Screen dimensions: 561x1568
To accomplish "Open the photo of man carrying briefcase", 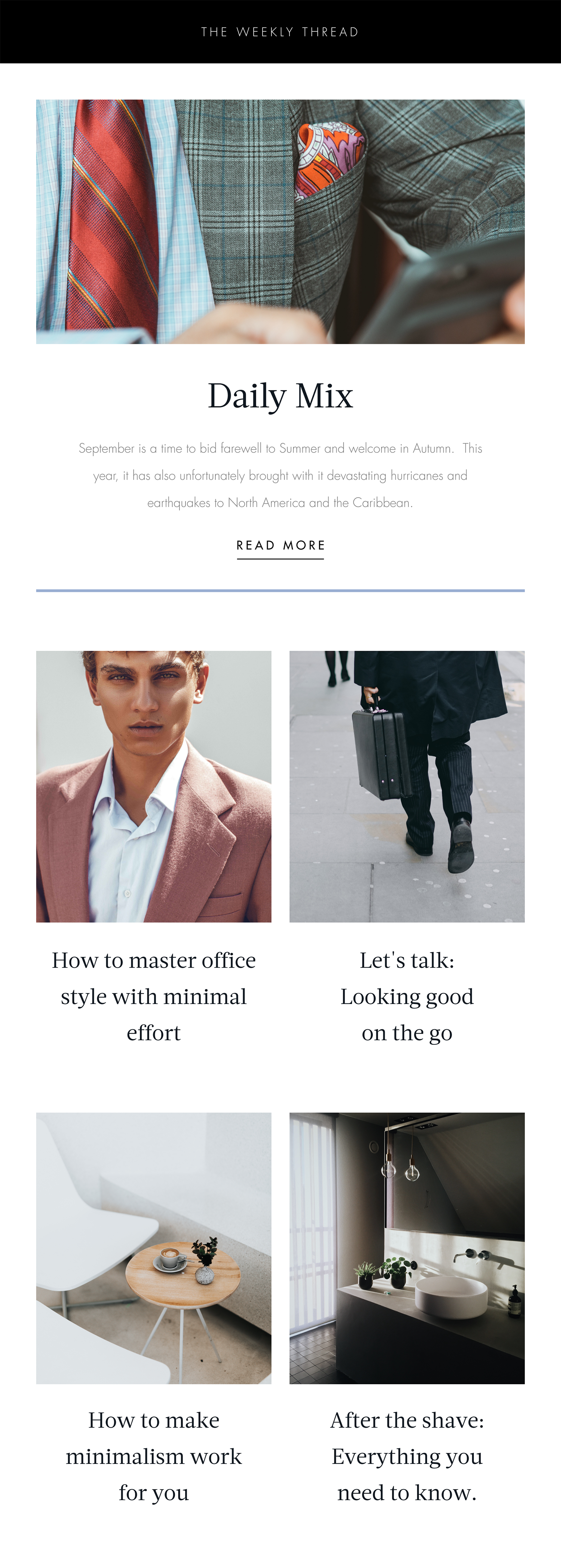I will pyautogui.click(x=407, y=787).
